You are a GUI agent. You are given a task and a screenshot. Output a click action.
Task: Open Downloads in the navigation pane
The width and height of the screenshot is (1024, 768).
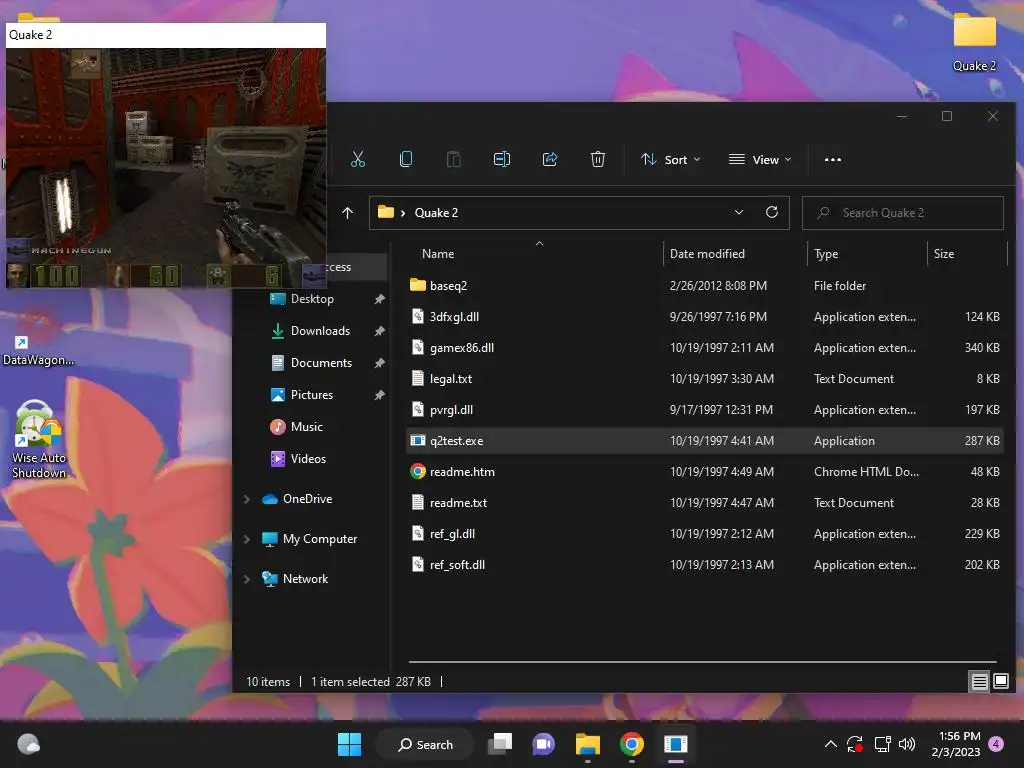[x=320, y=331]
